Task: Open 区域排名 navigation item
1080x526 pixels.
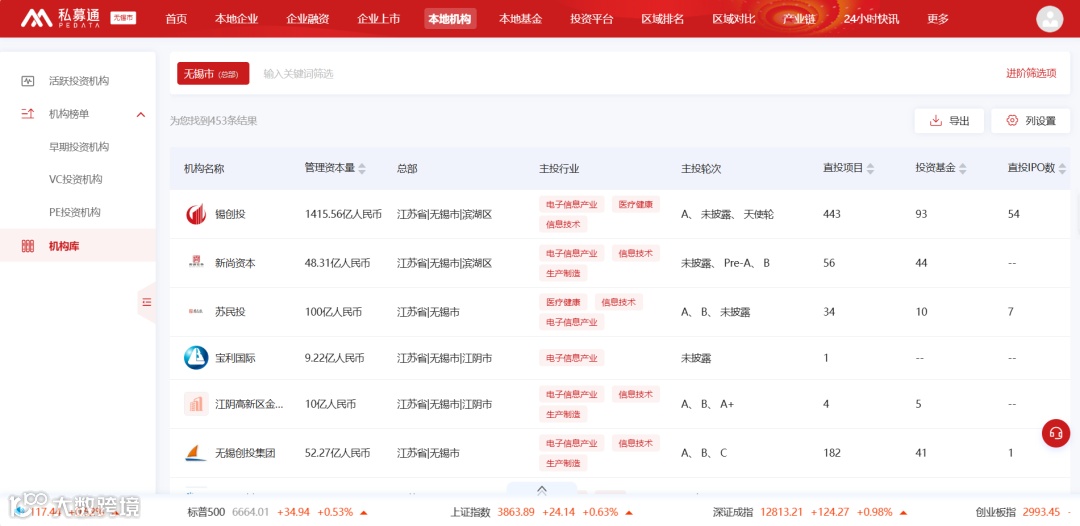Action: click(663, 19)
